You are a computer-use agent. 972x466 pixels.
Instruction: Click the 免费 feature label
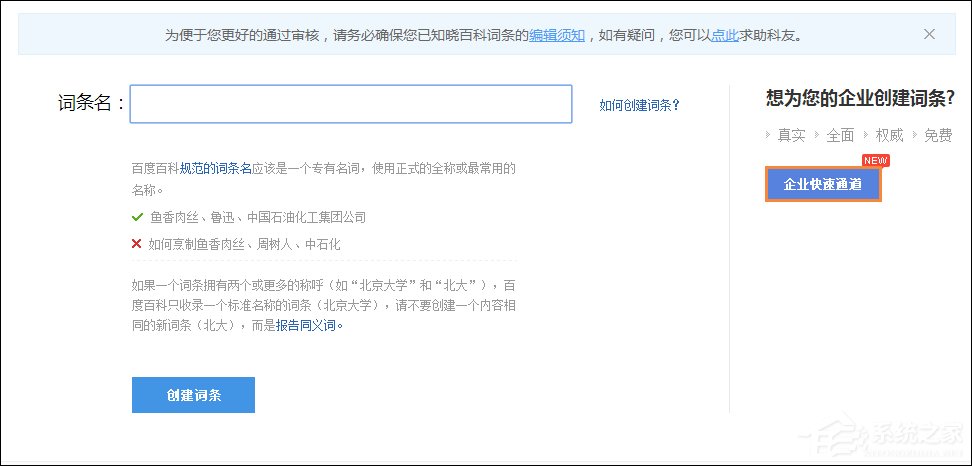point(938,135)
